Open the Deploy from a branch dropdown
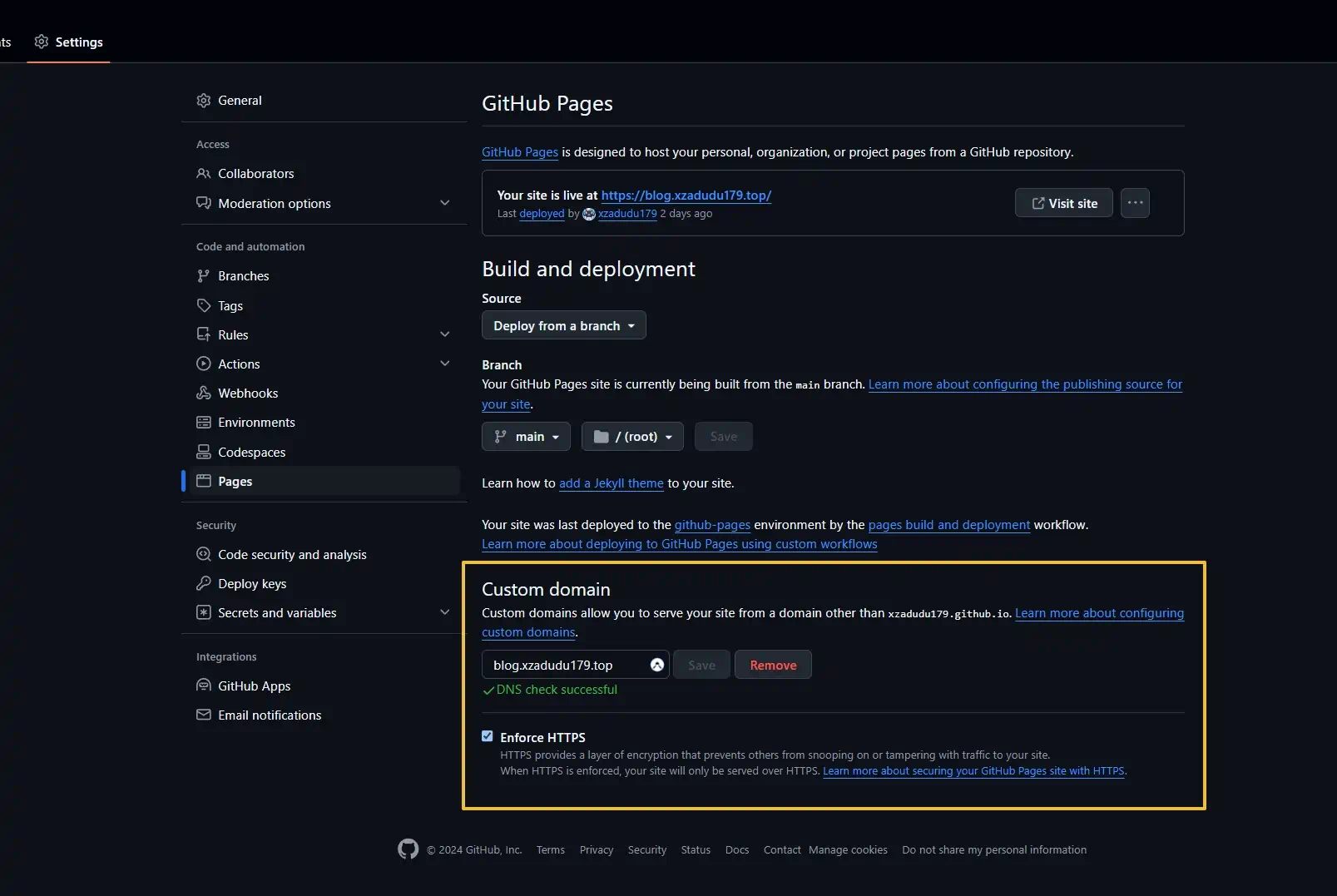The height and width of the screenshot is (896, 1337). point(563,325)
